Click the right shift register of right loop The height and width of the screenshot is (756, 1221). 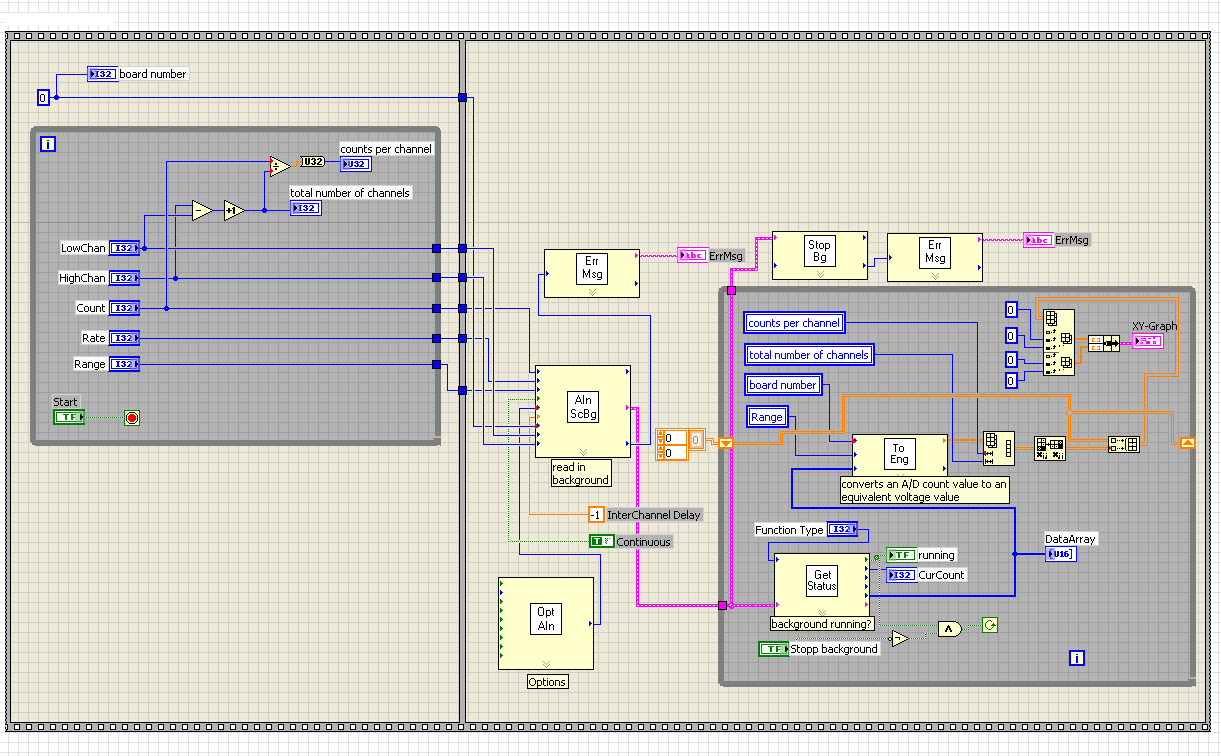tap(1187, 442)
